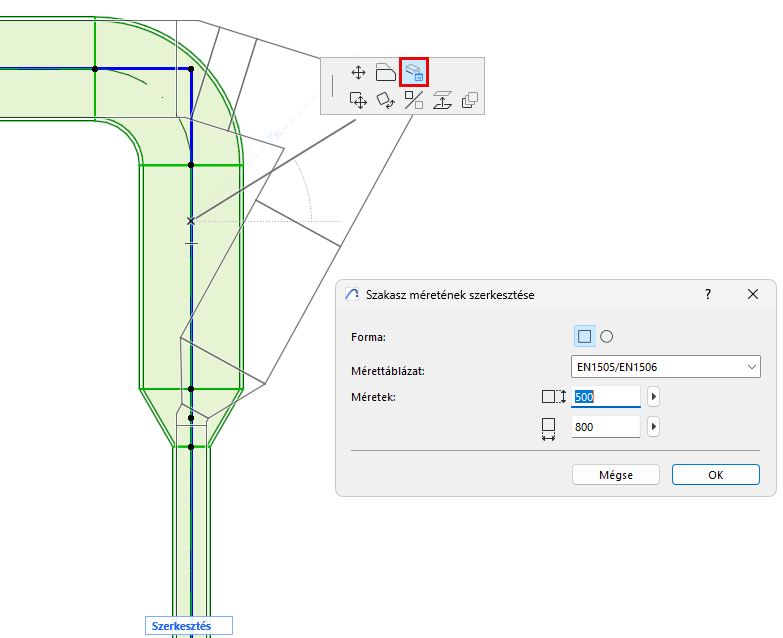Choose the elevate element icon
The width and height of the screenshot is (783, 638).
pyautogui.click(x=442, y=100)
